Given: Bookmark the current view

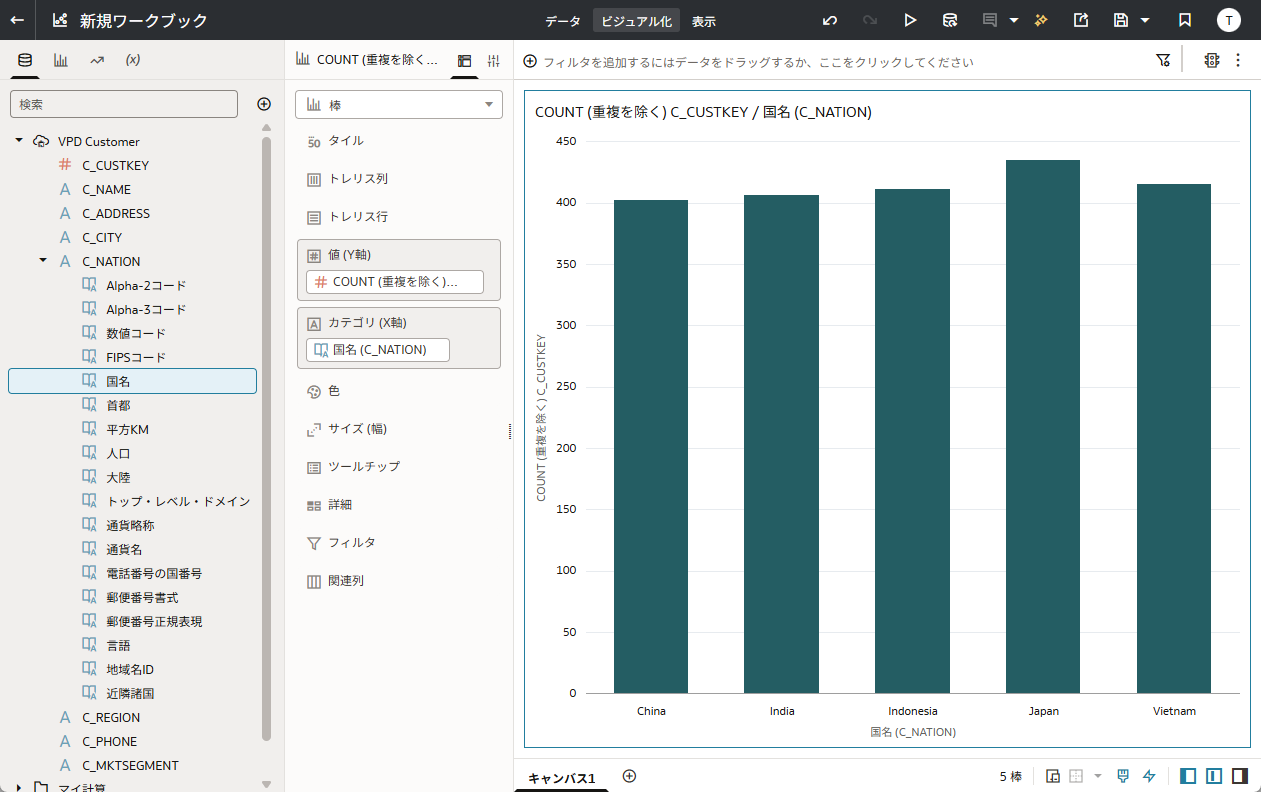Looking at the screenshot, I should click(x=1185, y=20).
